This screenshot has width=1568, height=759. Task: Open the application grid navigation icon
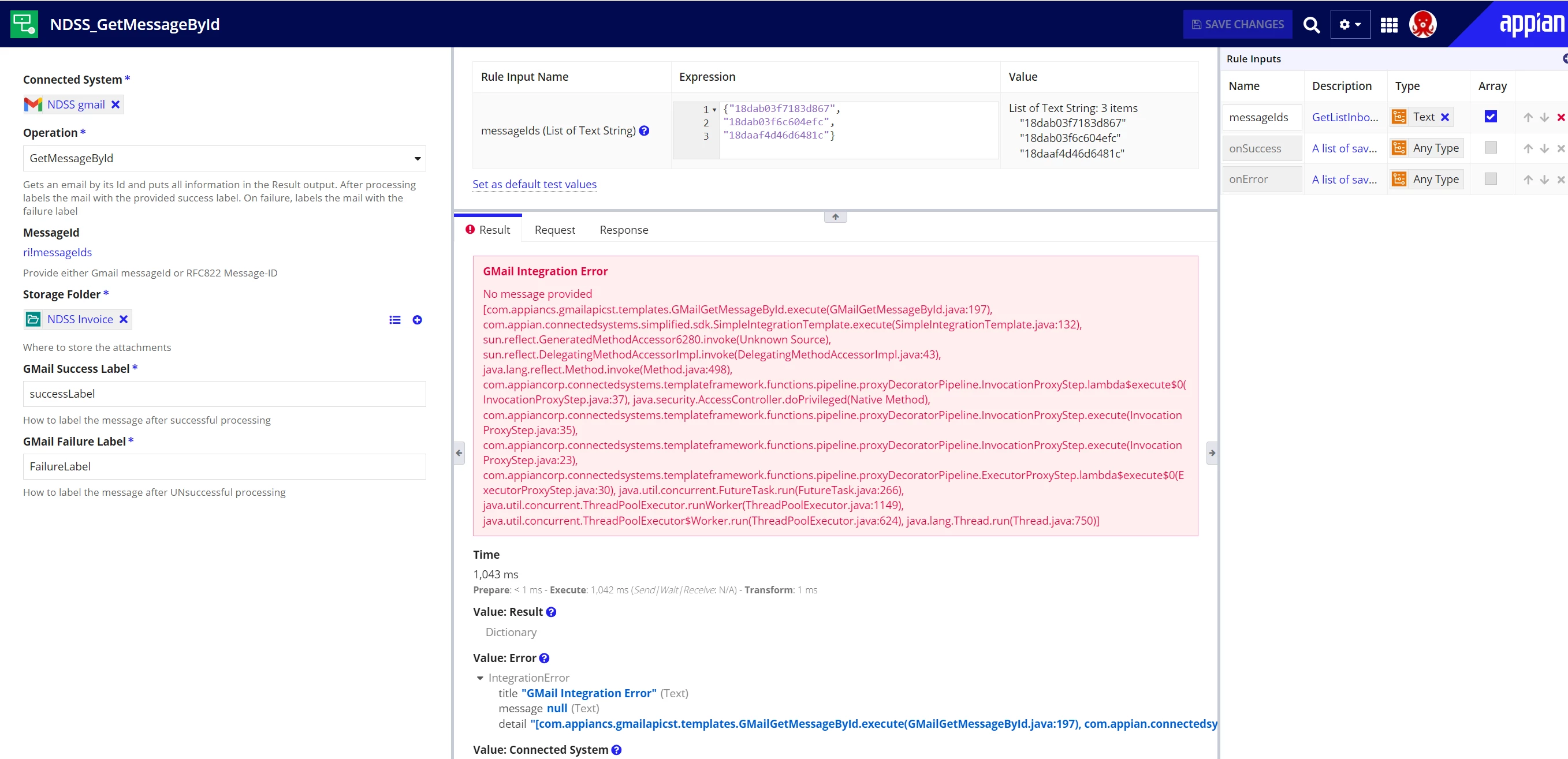click(1388, 25)
